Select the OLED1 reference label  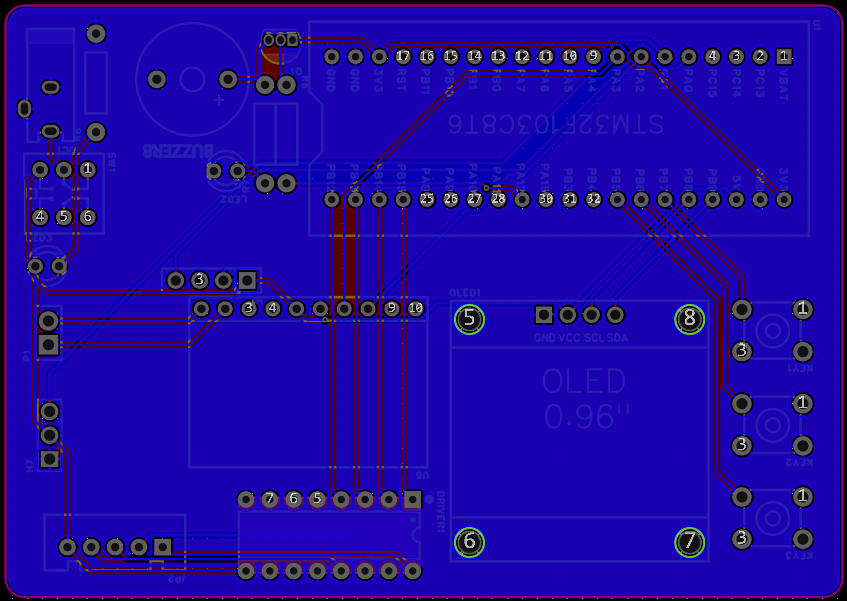tap(465, 293)
